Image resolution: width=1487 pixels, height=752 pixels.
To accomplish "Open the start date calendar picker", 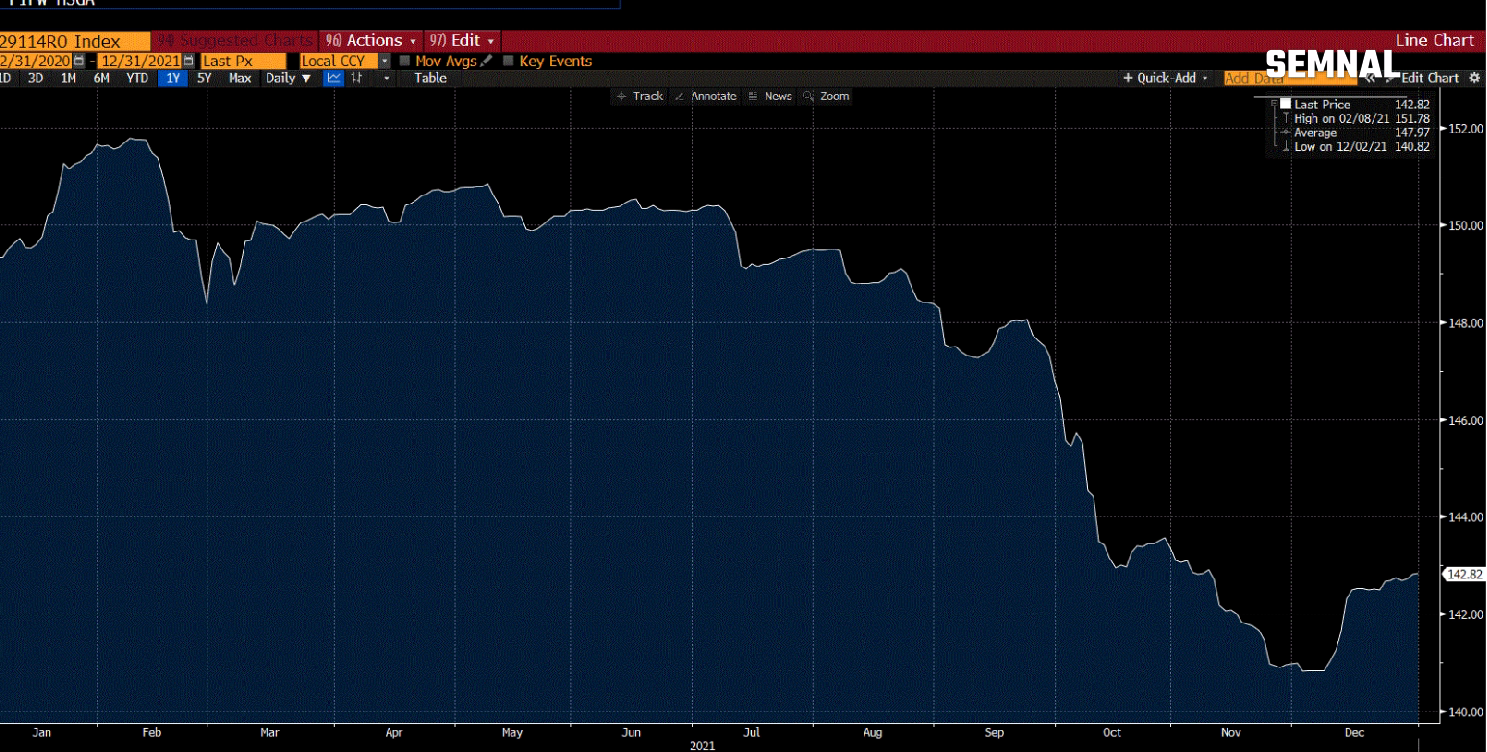I will [x=79, y=61].
